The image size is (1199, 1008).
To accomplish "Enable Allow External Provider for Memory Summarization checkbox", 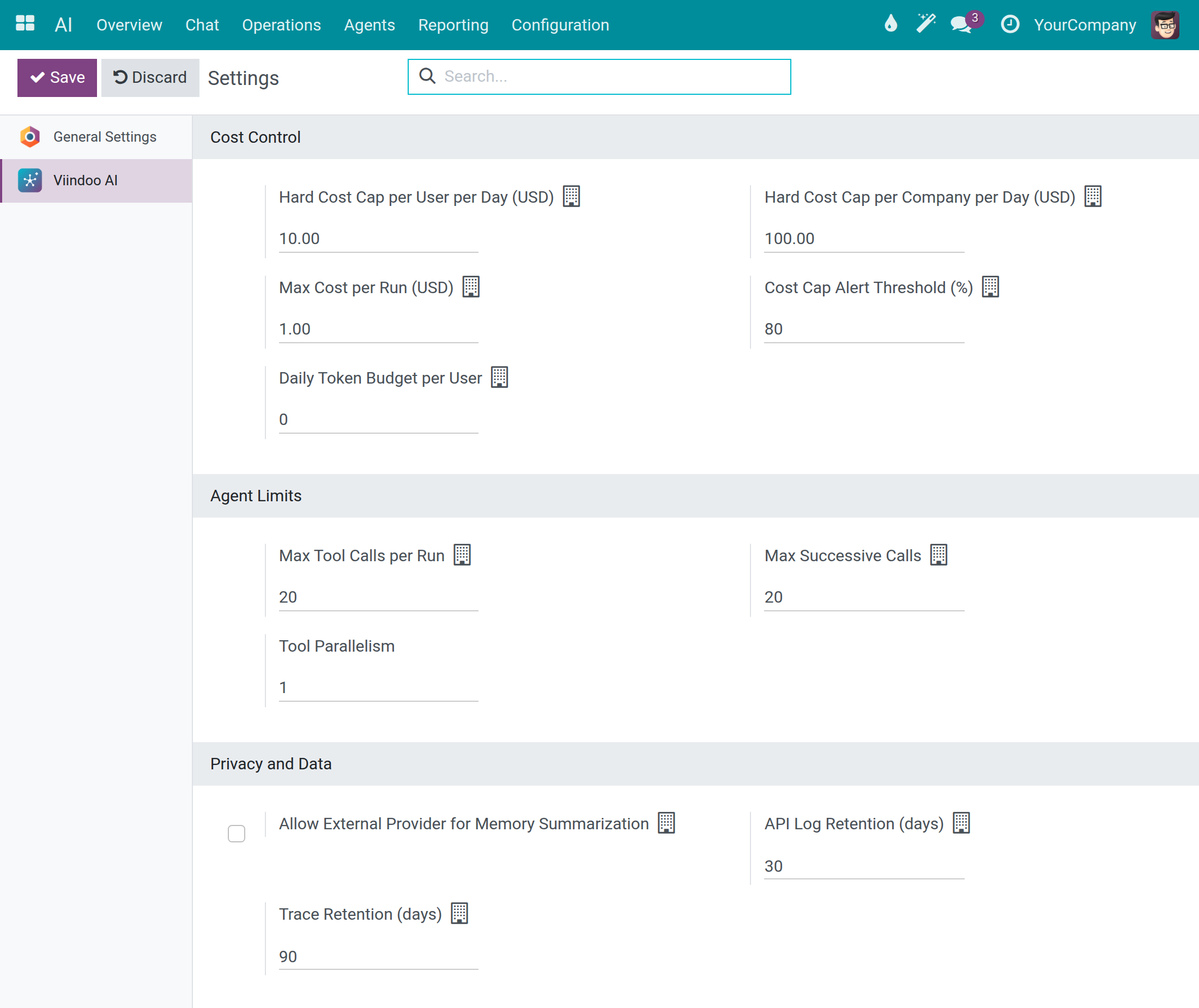I will coord(237,834).
